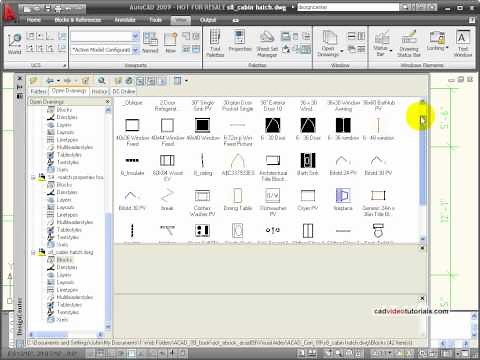Switch to the Tools ribbon tab
Viewport: 480px width, 360px height.
(x=155, y=20)
